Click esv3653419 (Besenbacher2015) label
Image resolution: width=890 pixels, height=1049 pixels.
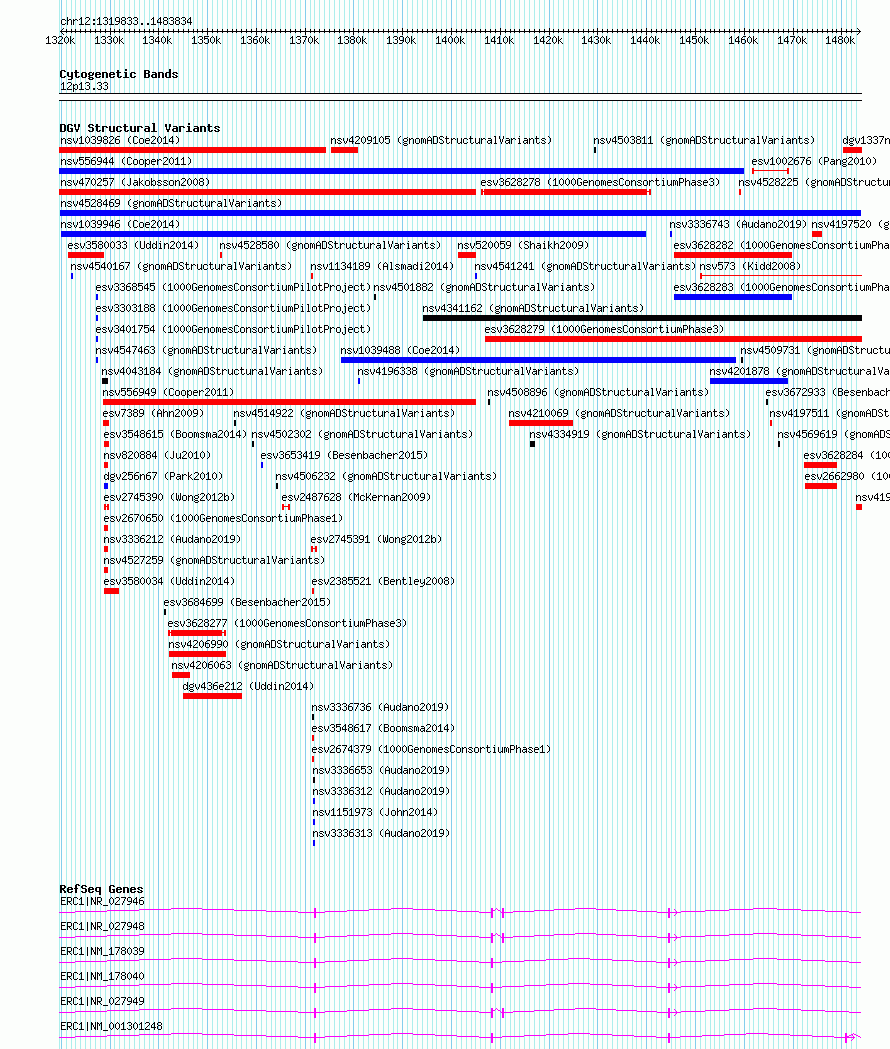pos(344,456)
